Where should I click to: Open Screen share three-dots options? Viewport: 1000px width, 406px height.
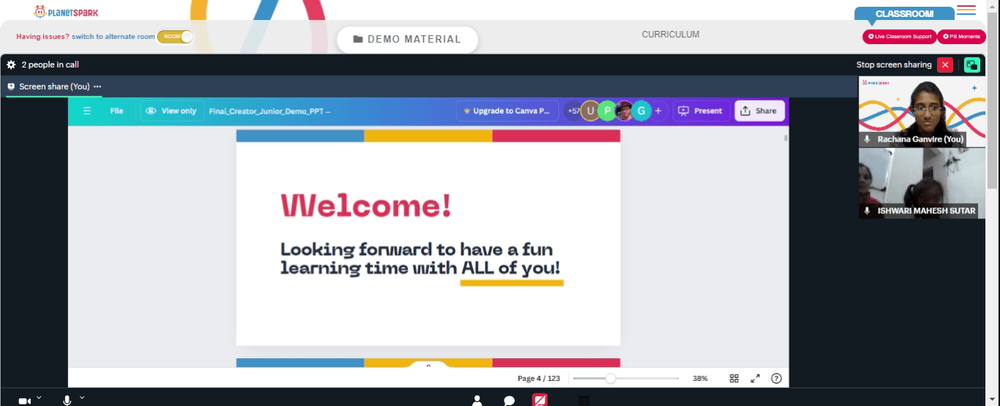tap(97, 87)
